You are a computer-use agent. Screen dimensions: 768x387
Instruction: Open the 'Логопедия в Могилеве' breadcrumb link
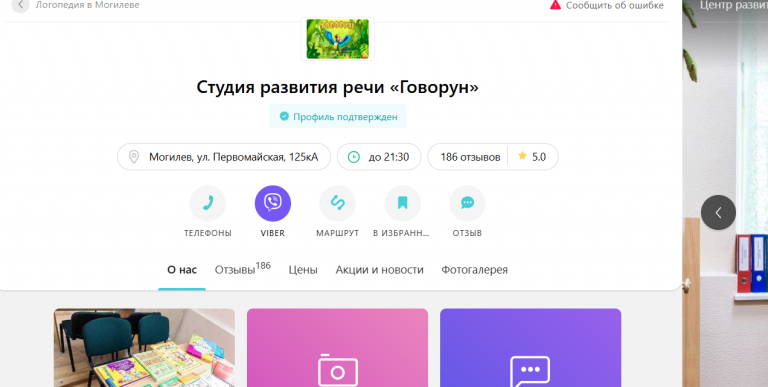(x=87, y=5)
